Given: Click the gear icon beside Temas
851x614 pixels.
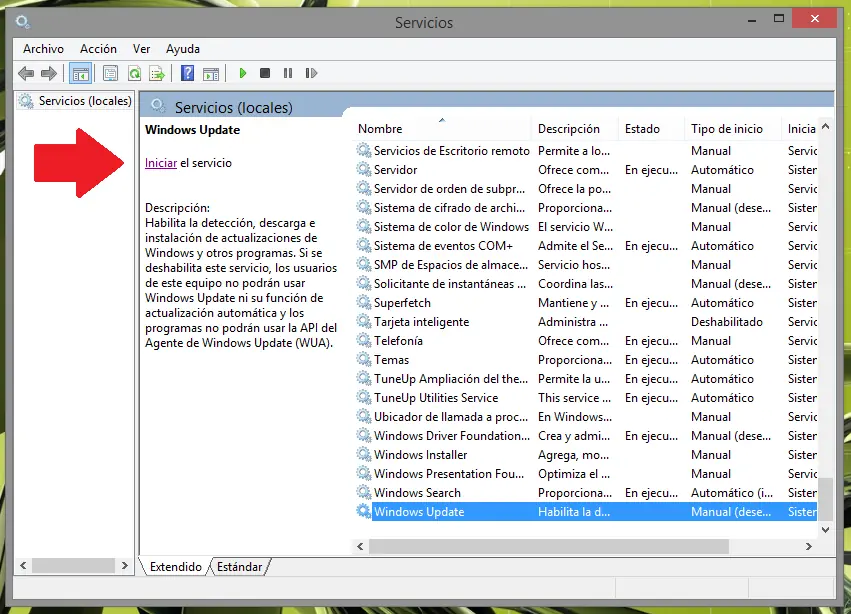Looking at the screenshot, I should [364, 359].
